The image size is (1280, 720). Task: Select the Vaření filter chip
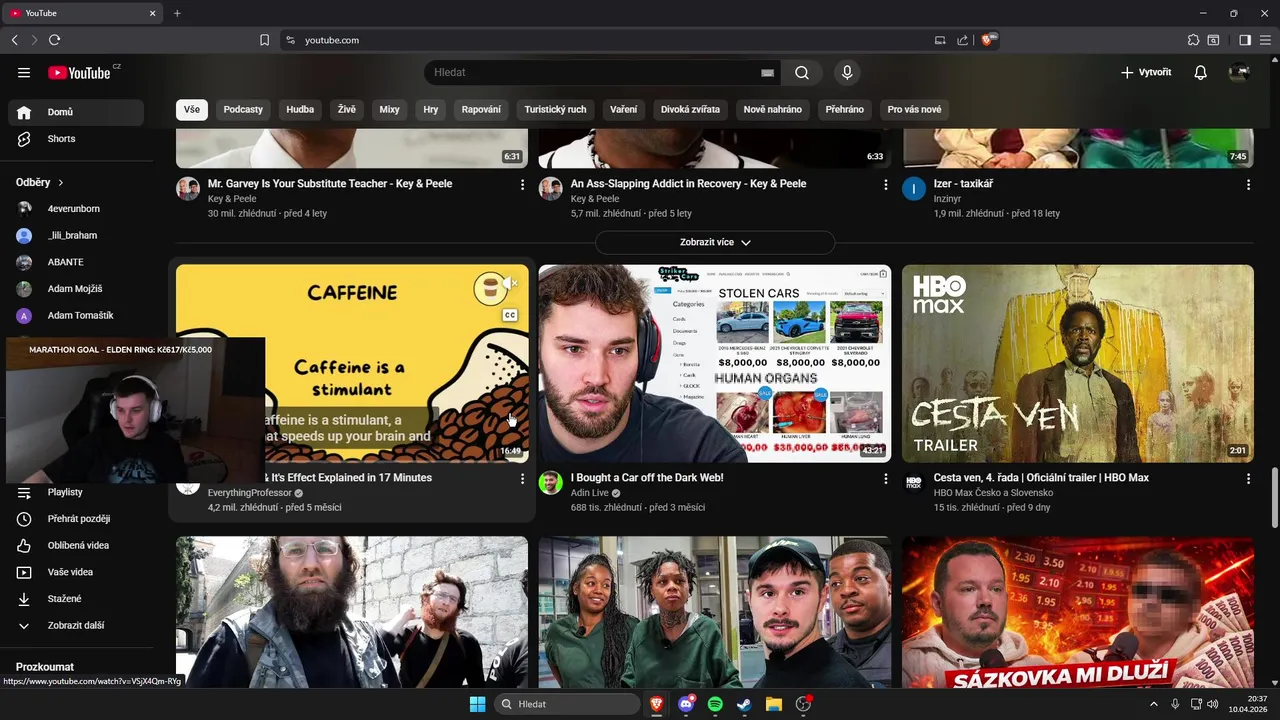(624, 109)
